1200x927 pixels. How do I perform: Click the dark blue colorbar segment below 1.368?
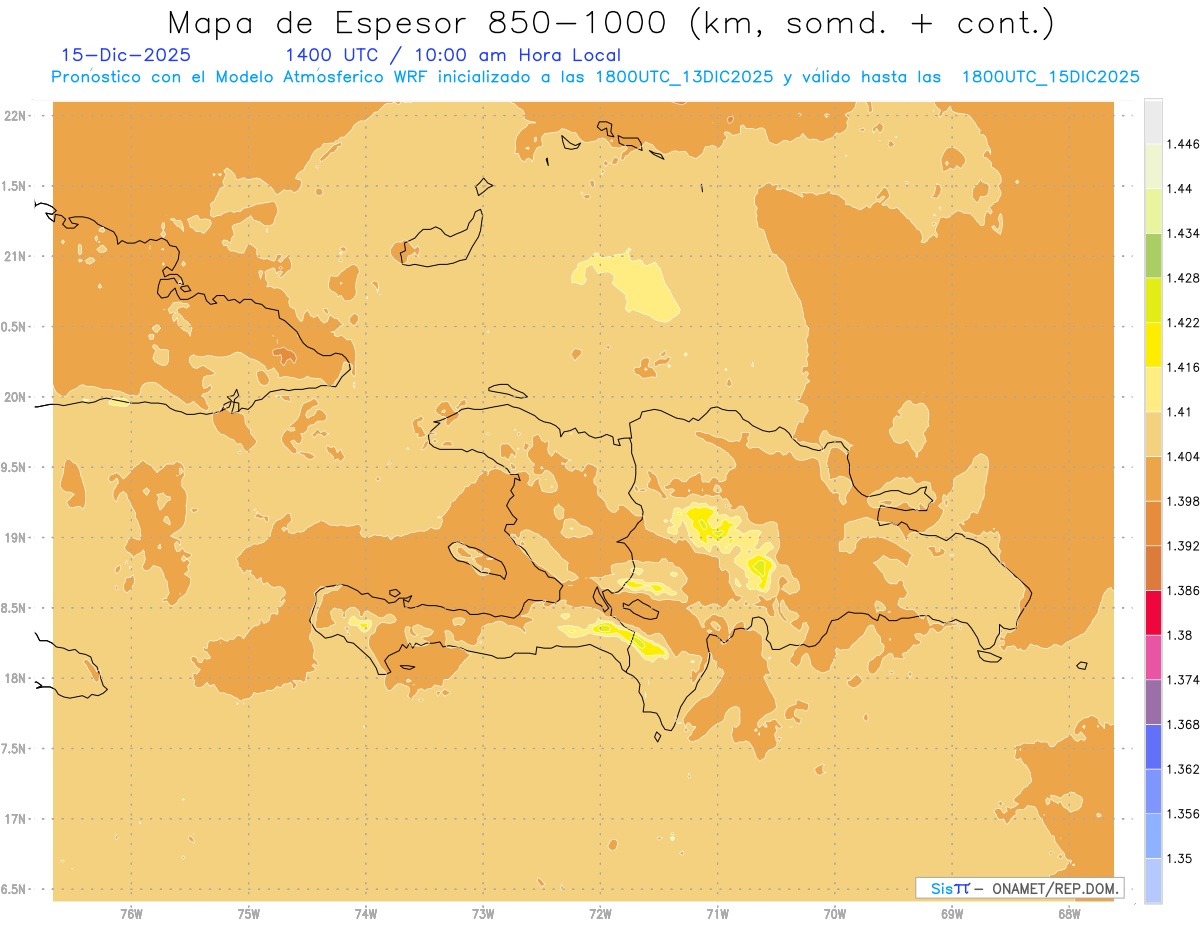coord(1153,746)
